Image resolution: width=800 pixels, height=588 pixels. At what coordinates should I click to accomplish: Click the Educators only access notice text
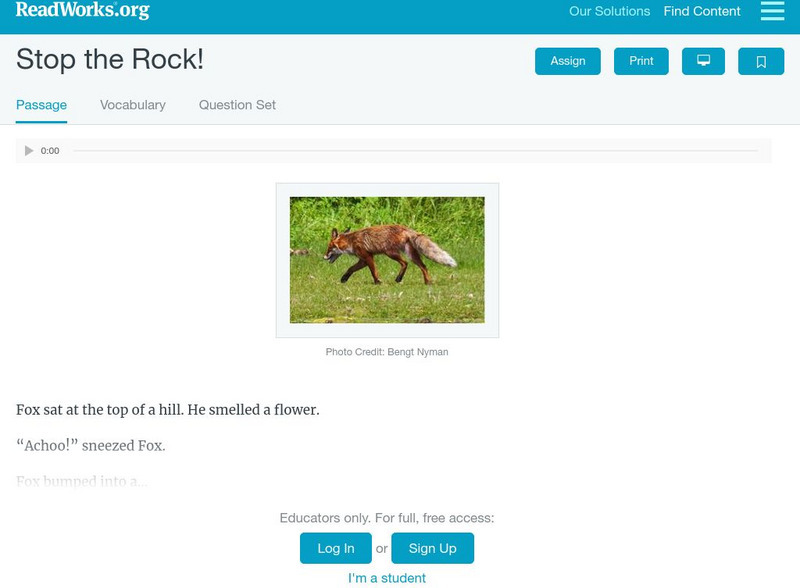[x=387, y=518]
